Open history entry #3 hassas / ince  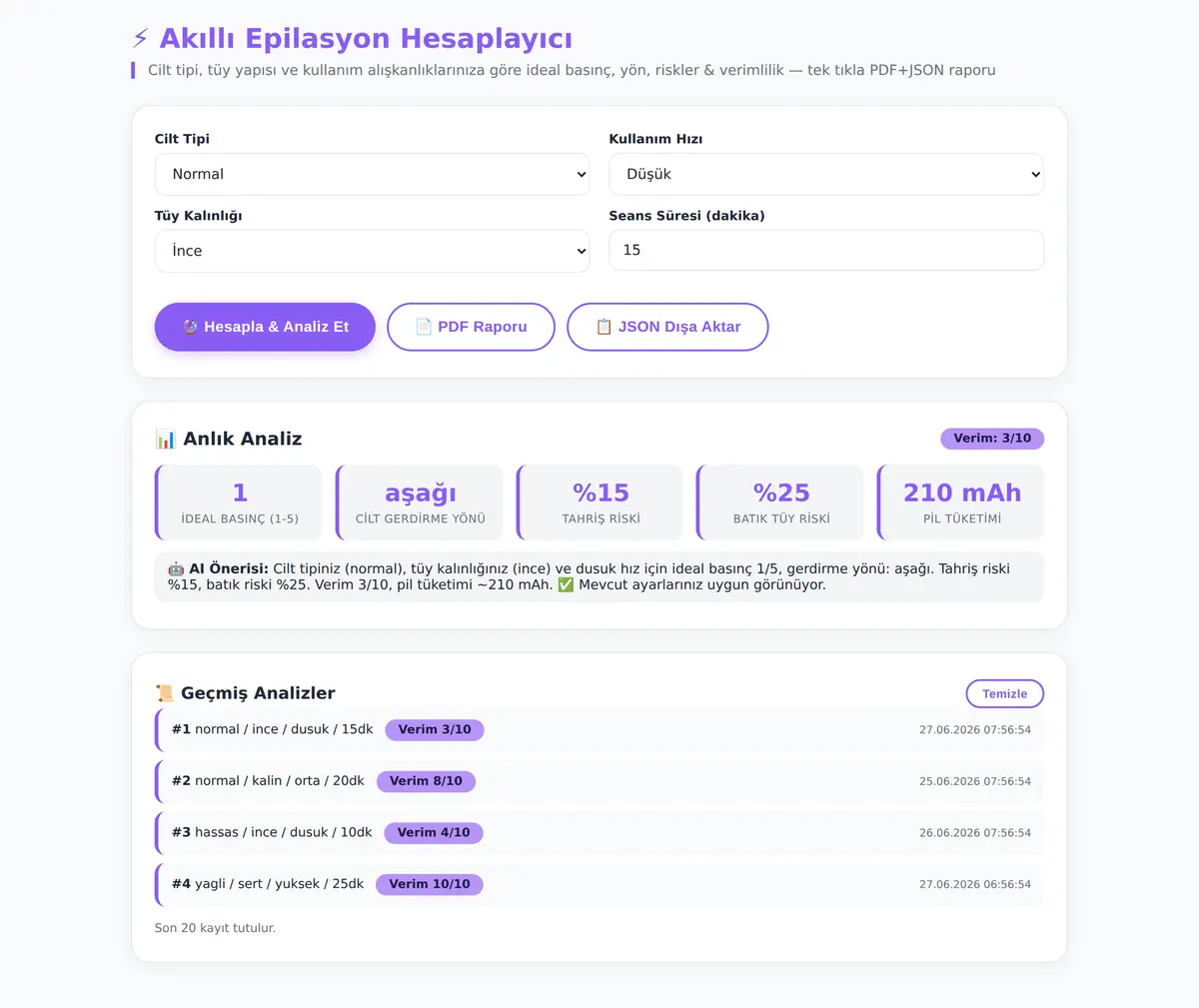point(599,833)
